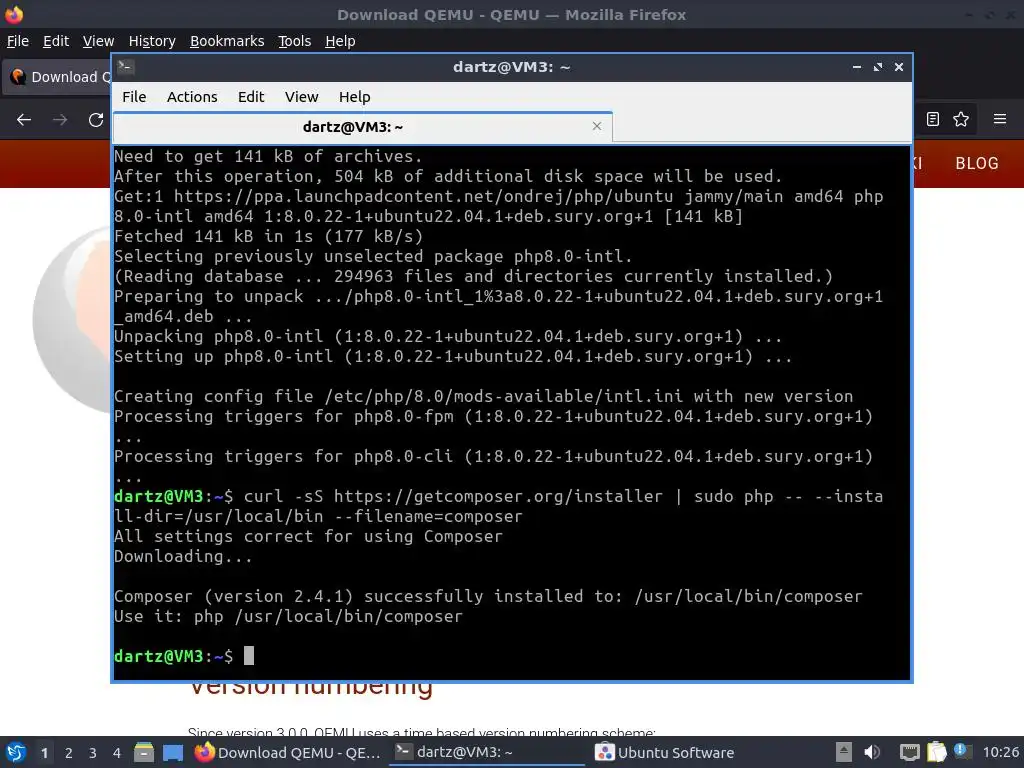Select the dartz@VM3: ~ terminal tab

(362, 127)
